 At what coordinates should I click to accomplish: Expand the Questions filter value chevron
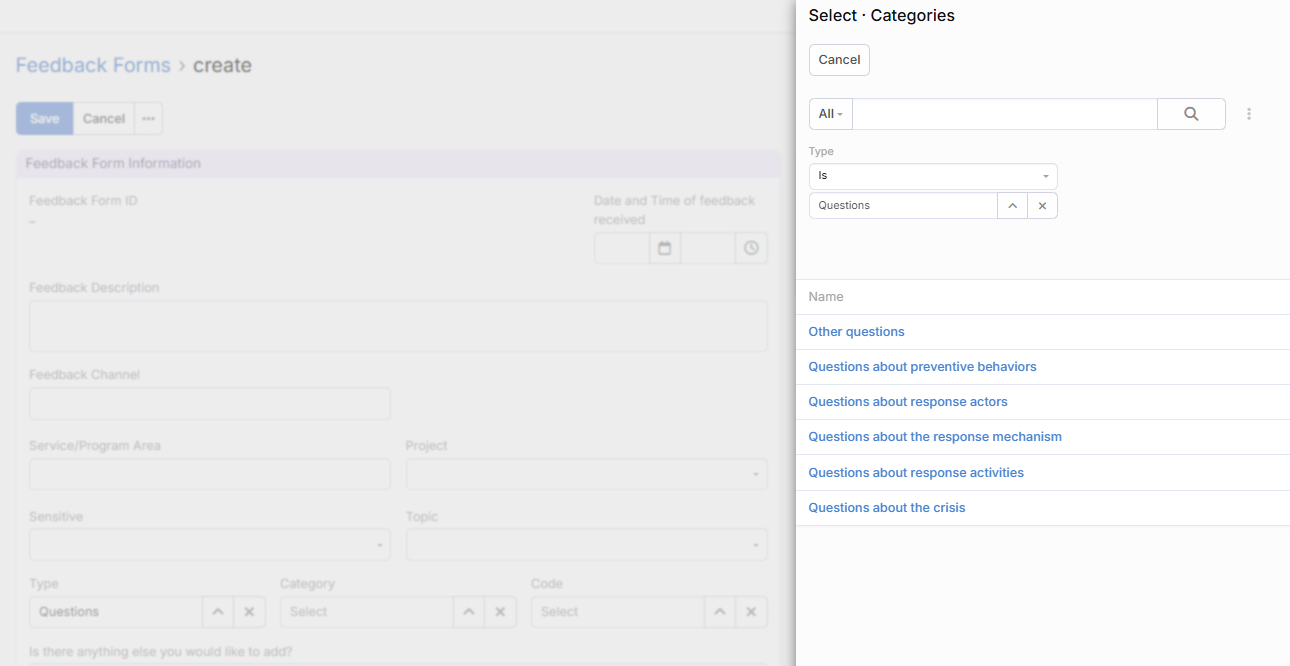[x=1012, y=206]
